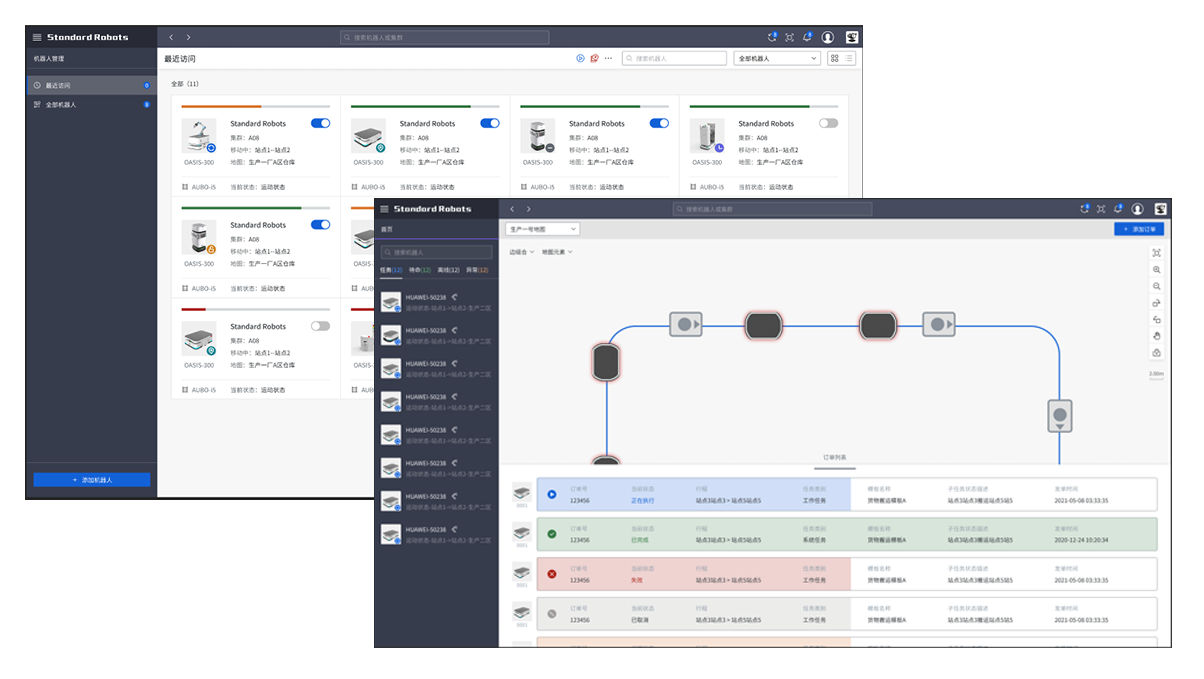1204x679 pixels.
Task: Click fullscreen icon in back window header
Action: [789, 37]
